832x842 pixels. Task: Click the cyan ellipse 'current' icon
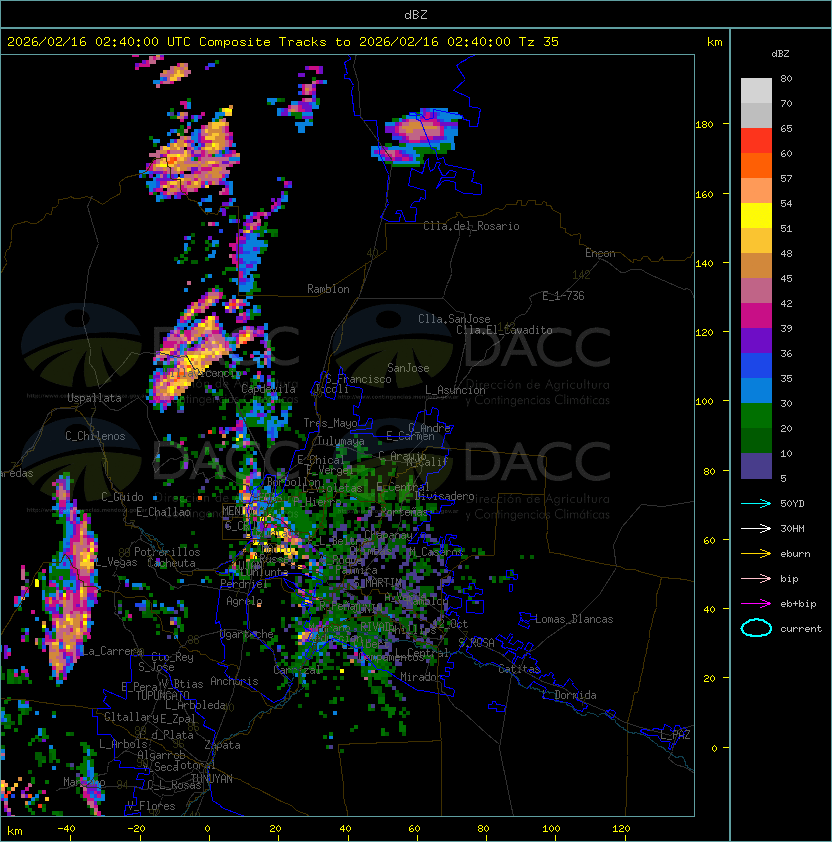(756, 628)
